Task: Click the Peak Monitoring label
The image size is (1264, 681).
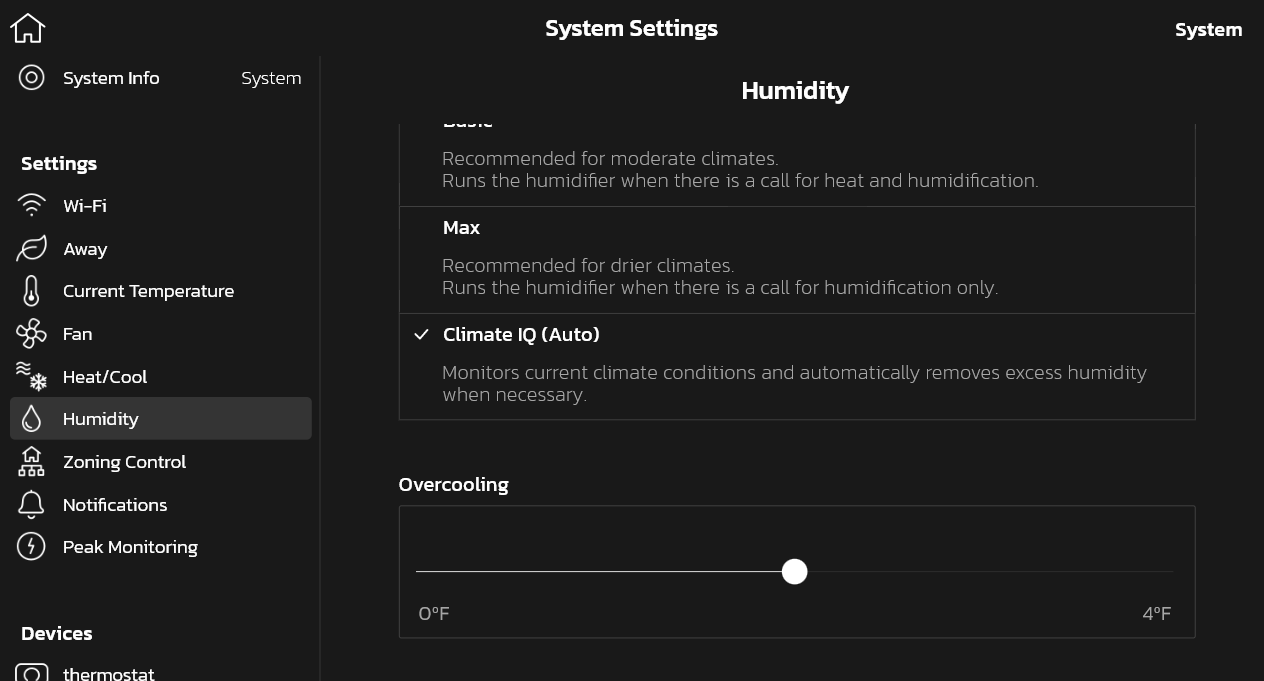Action: 130,547
